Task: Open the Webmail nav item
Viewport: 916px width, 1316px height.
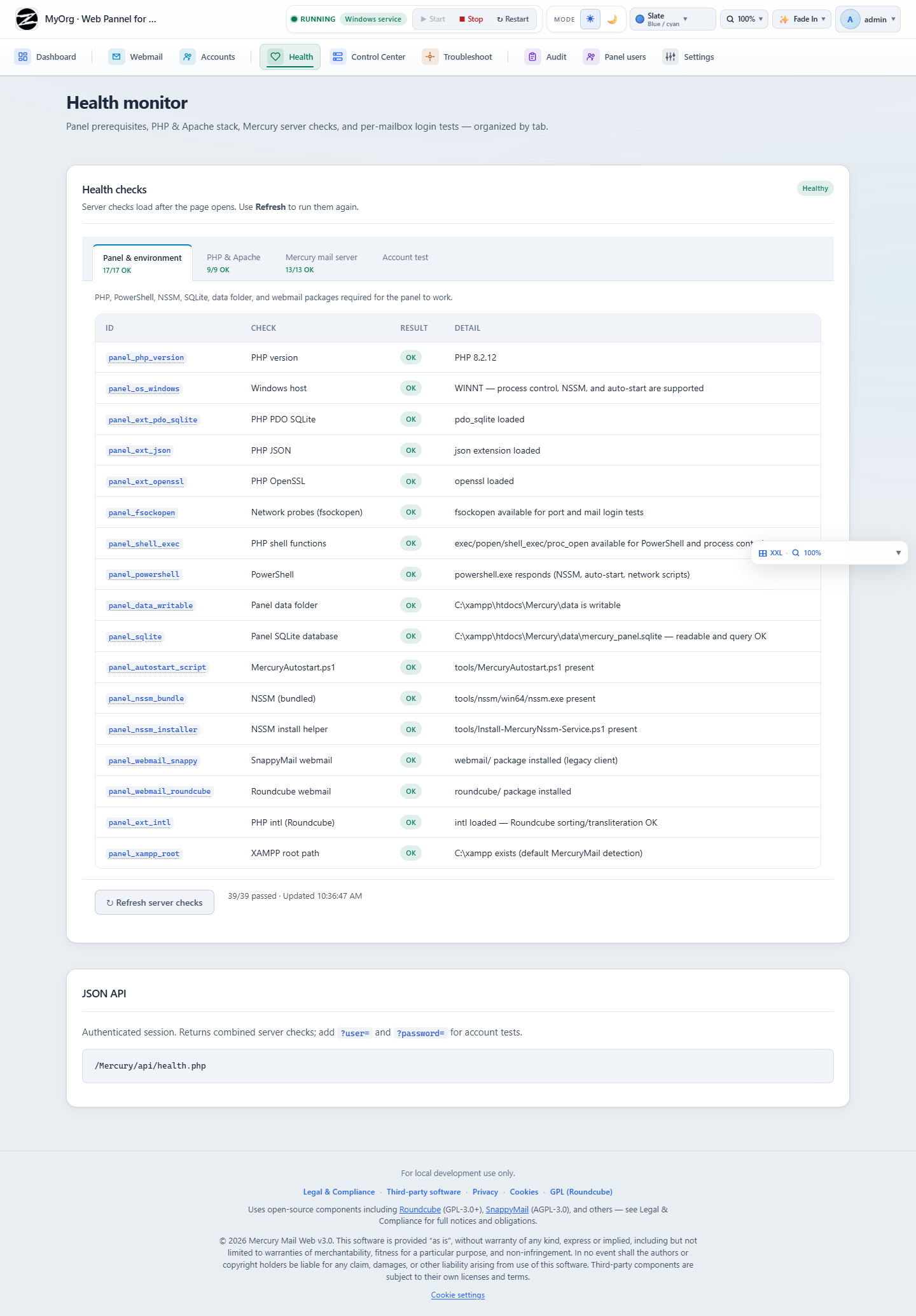Action: click(136, 57)
